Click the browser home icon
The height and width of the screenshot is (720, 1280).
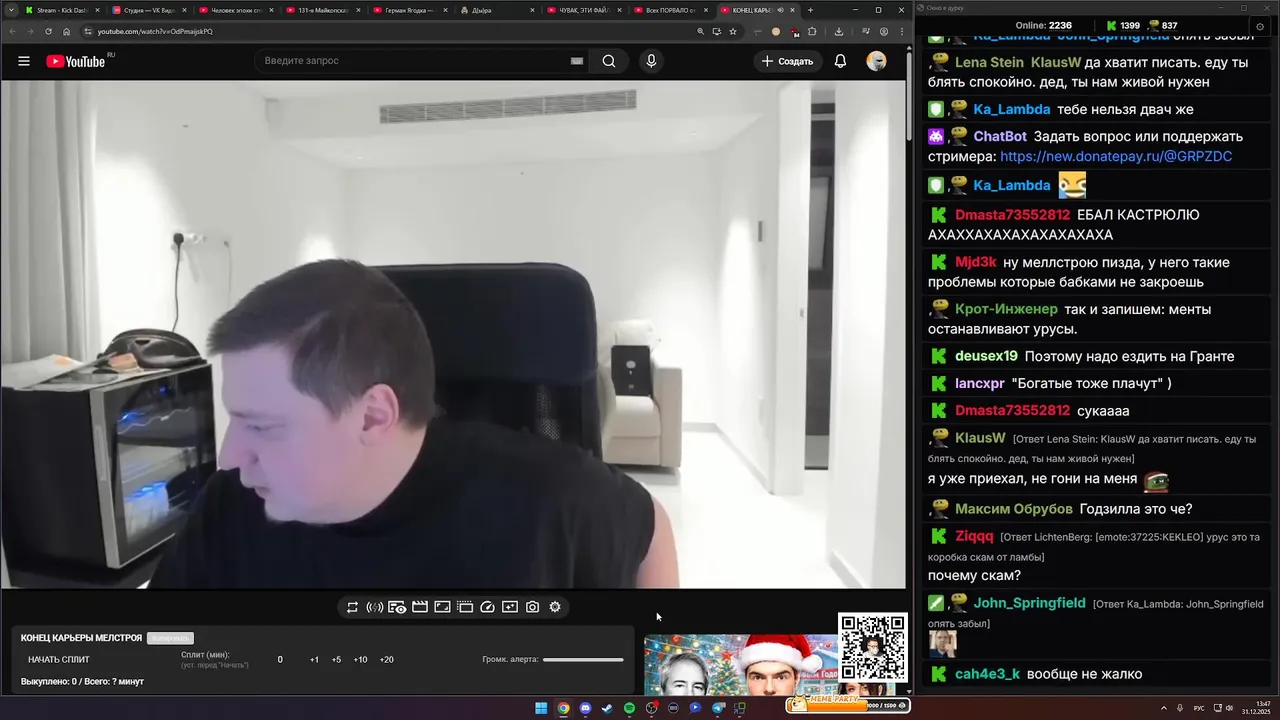66,31
